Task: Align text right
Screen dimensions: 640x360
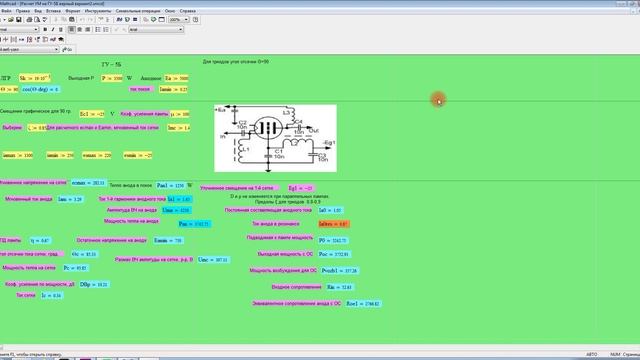Action: pyautogui.click(x=87, y=29)
